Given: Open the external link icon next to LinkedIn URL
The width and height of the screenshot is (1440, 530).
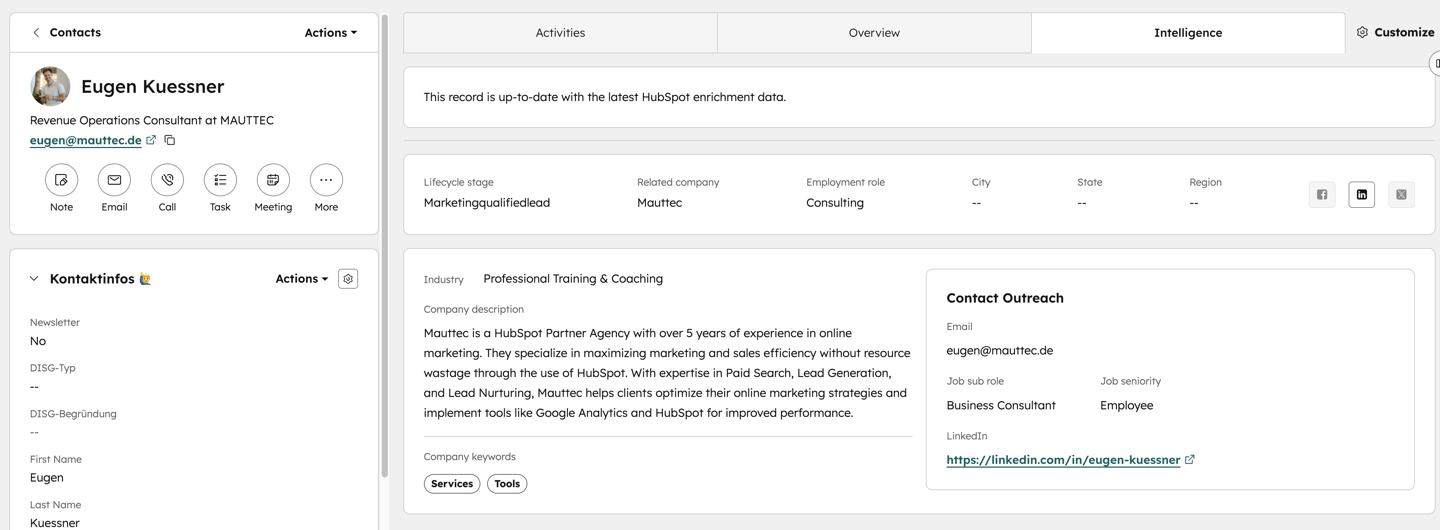Looking at the screenshot, I should pos(1190,460).
